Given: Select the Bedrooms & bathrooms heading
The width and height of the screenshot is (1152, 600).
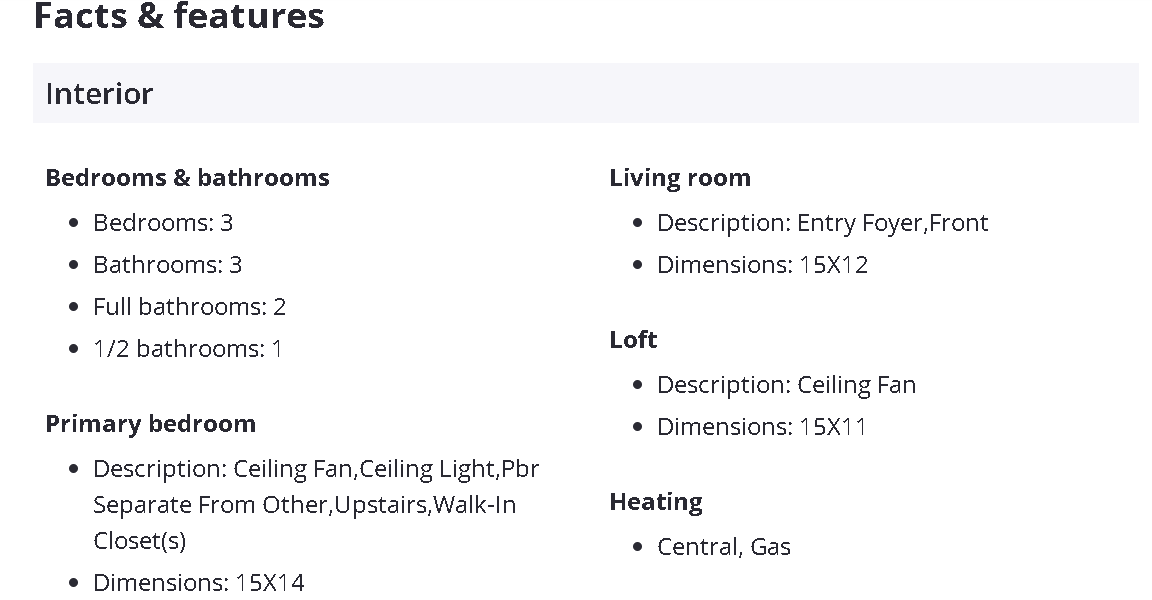Looking at the screenshot, I should click(x=187, y=178).
